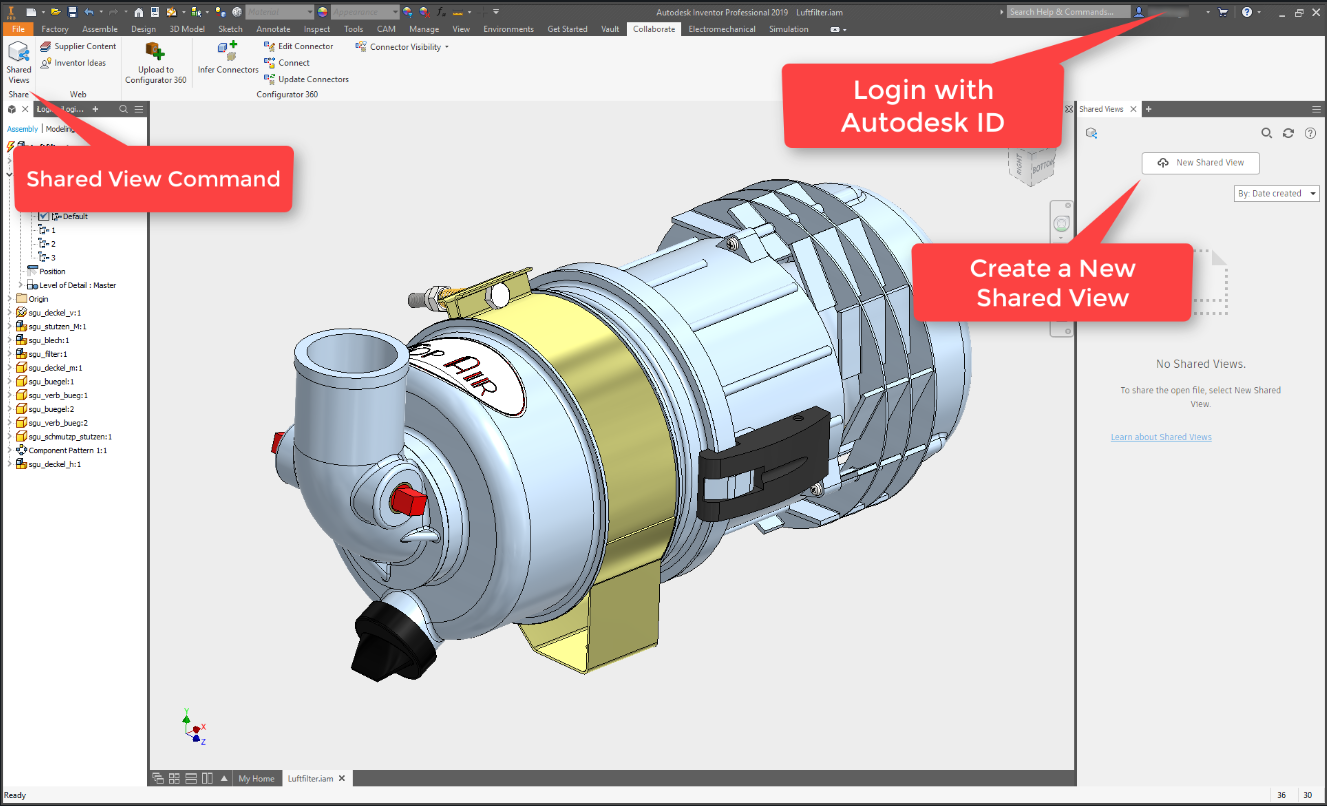
Task: Click the Home icon in quick access toolbar
Action: pos(139,12)
